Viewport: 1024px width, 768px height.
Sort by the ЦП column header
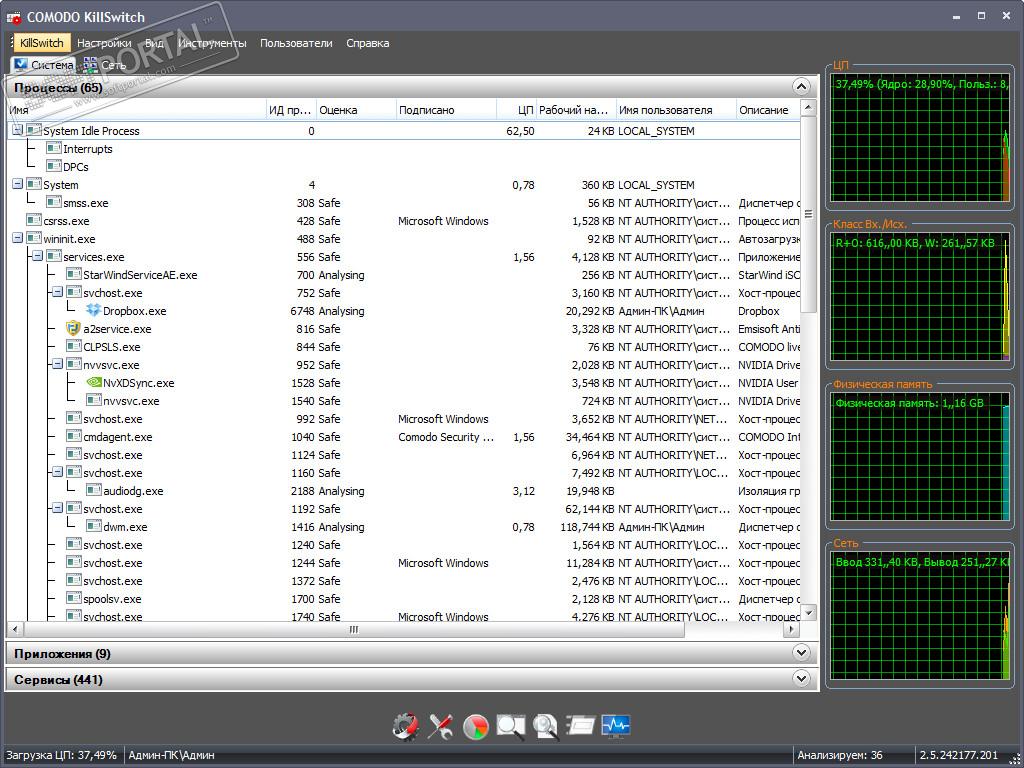coord(517,110)
